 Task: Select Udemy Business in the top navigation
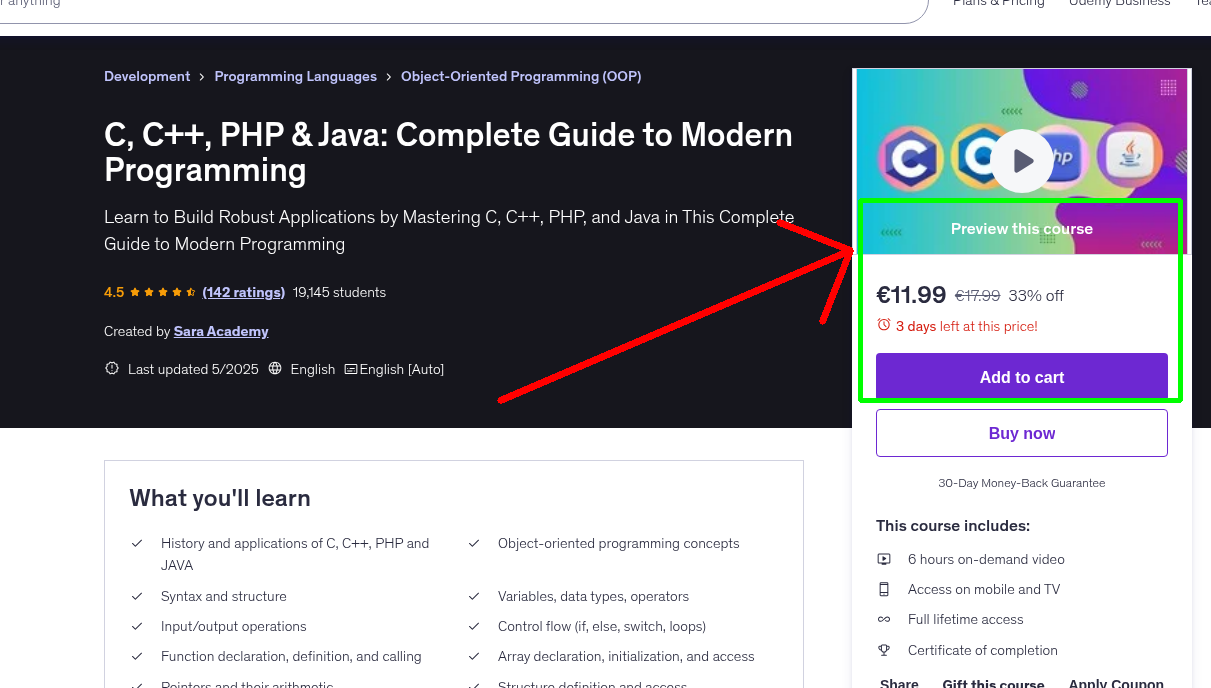click(x=1118, y=4)
